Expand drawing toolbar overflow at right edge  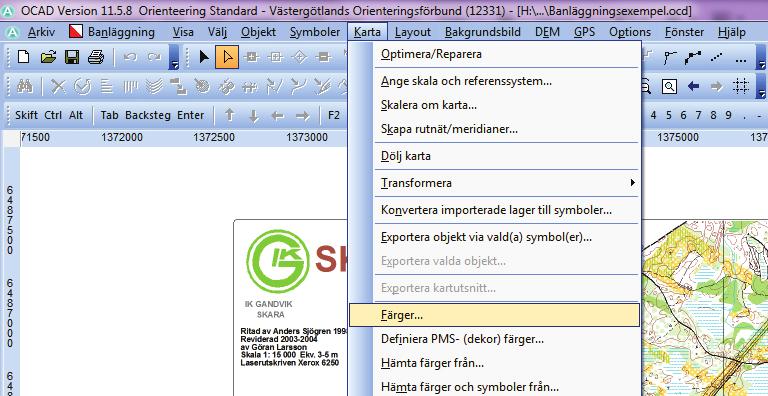761,57
